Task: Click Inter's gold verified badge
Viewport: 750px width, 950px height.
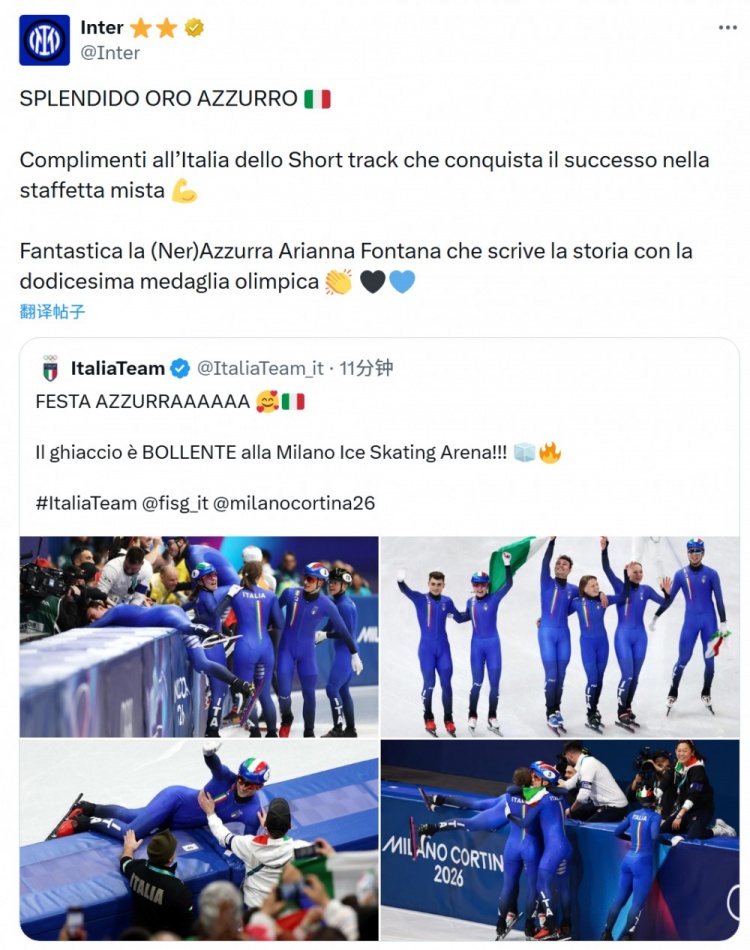Action: click(x=194, y=28)
